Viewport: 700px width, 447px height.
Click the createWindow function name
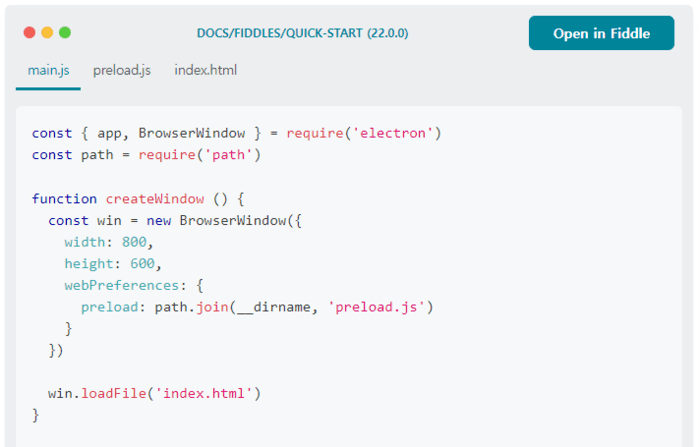(x=155, y=199)
